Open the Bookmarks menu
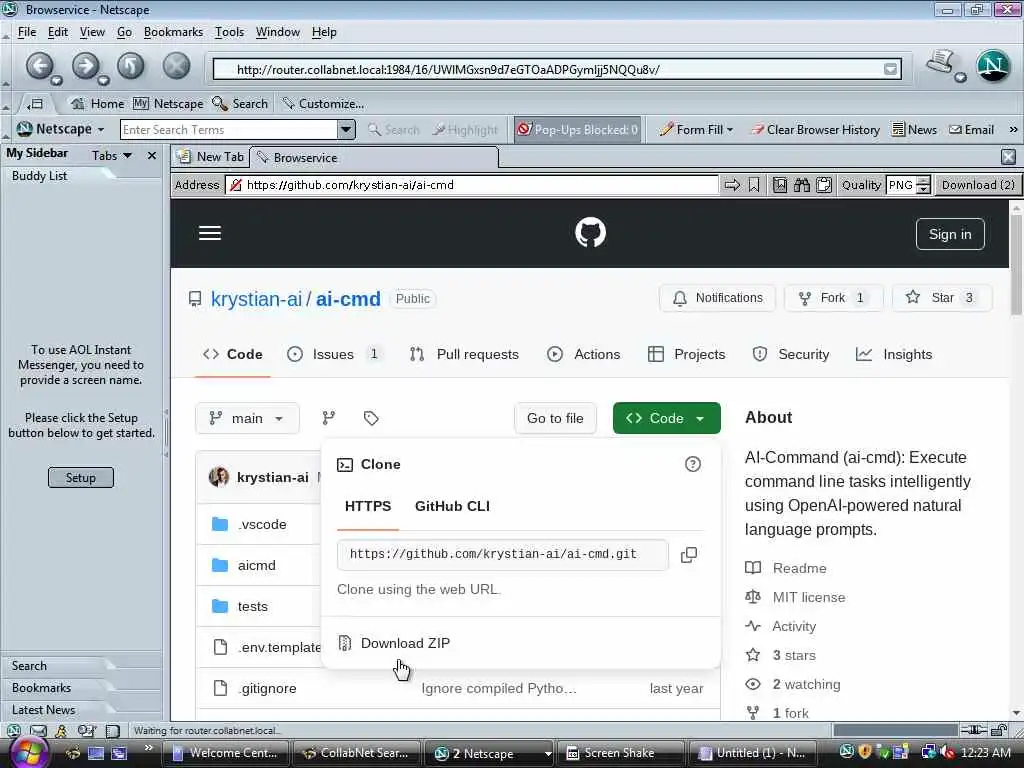 tap(173, 32)
